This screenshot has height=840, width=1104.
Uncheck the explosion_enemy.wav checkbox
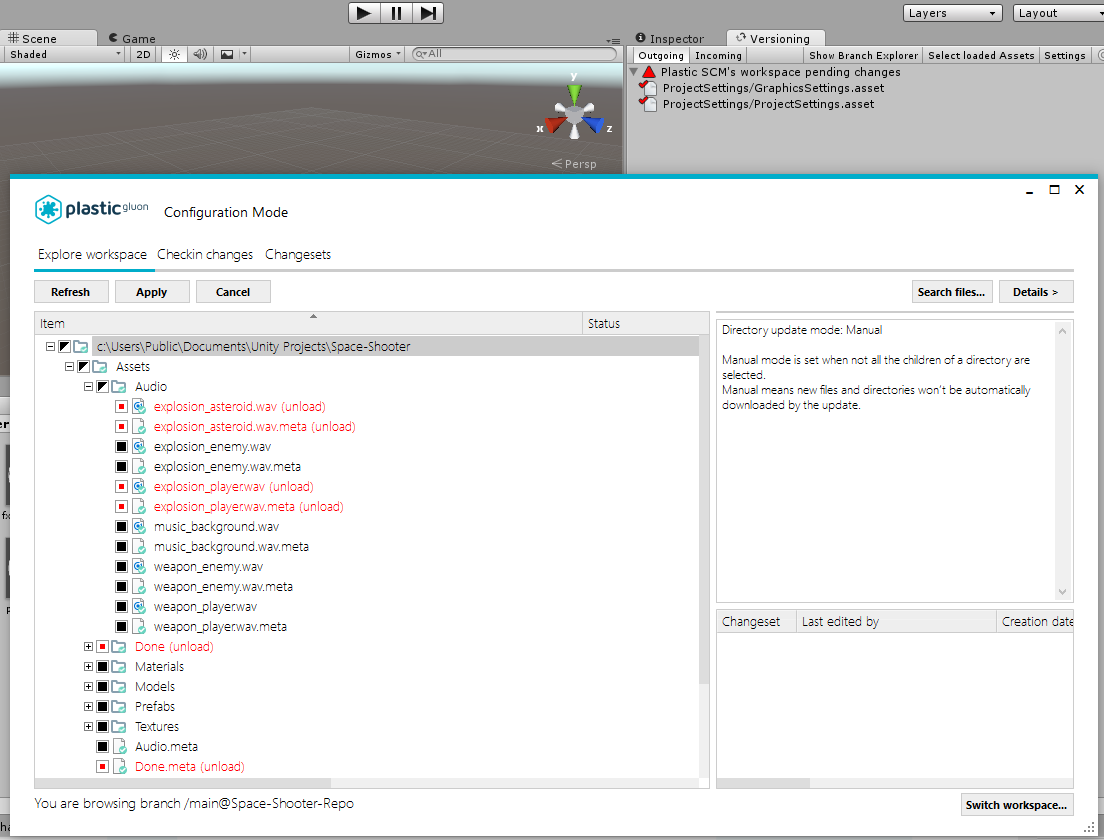click(121, 446)
